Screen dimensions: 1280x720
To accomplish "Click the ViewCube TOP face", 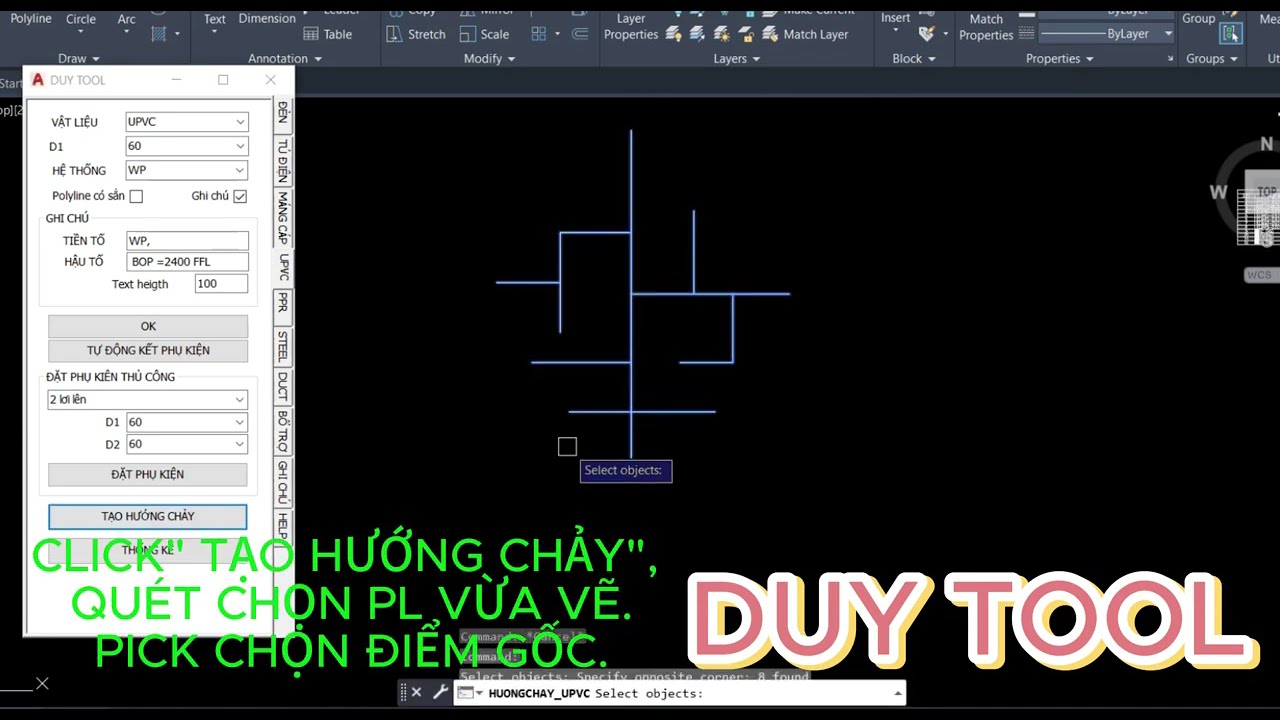I will point(1267,191).
